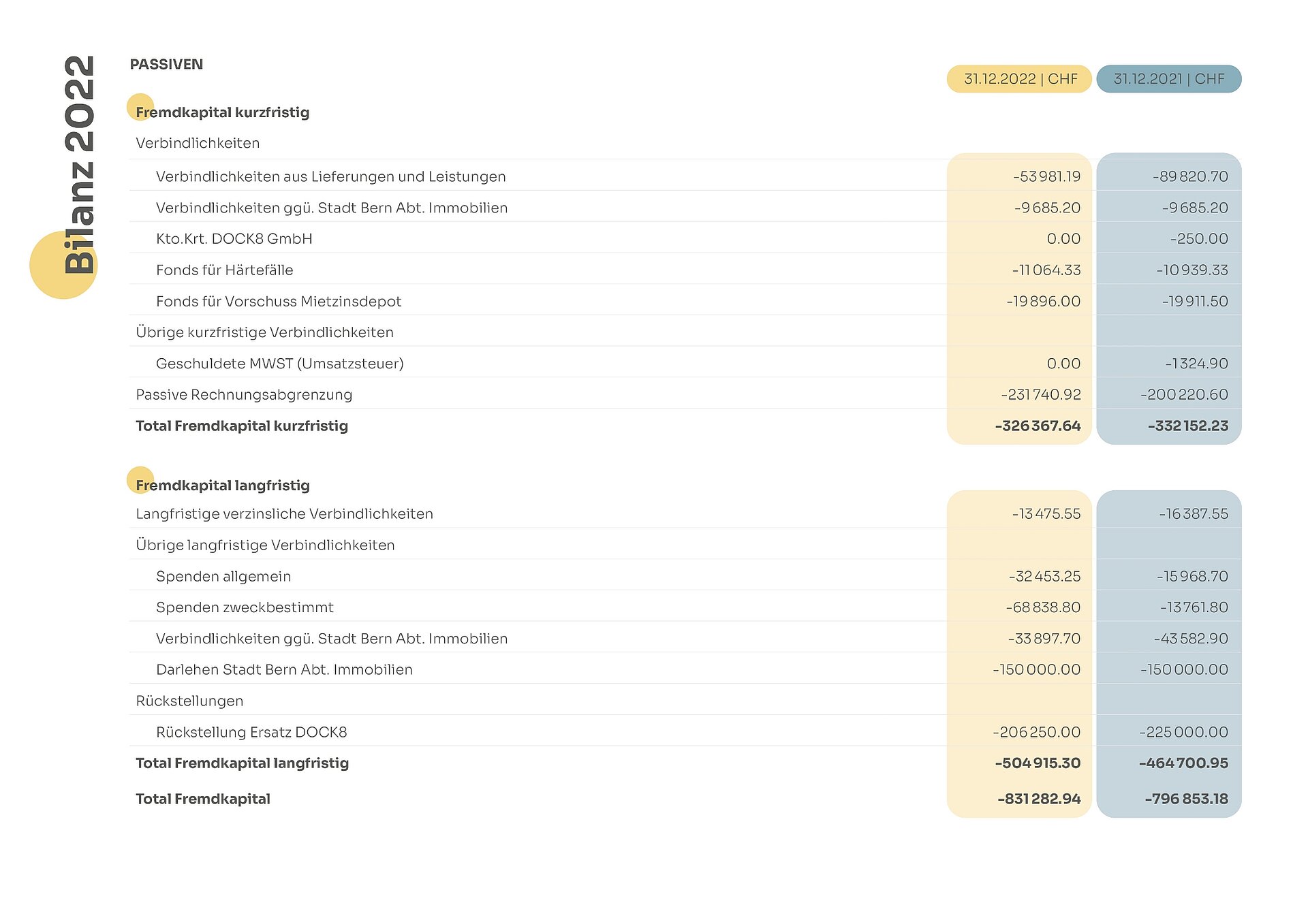Select the Geschuldete MWST (Umsatzsteuer) row label
1308x924 pixels.
279,364
